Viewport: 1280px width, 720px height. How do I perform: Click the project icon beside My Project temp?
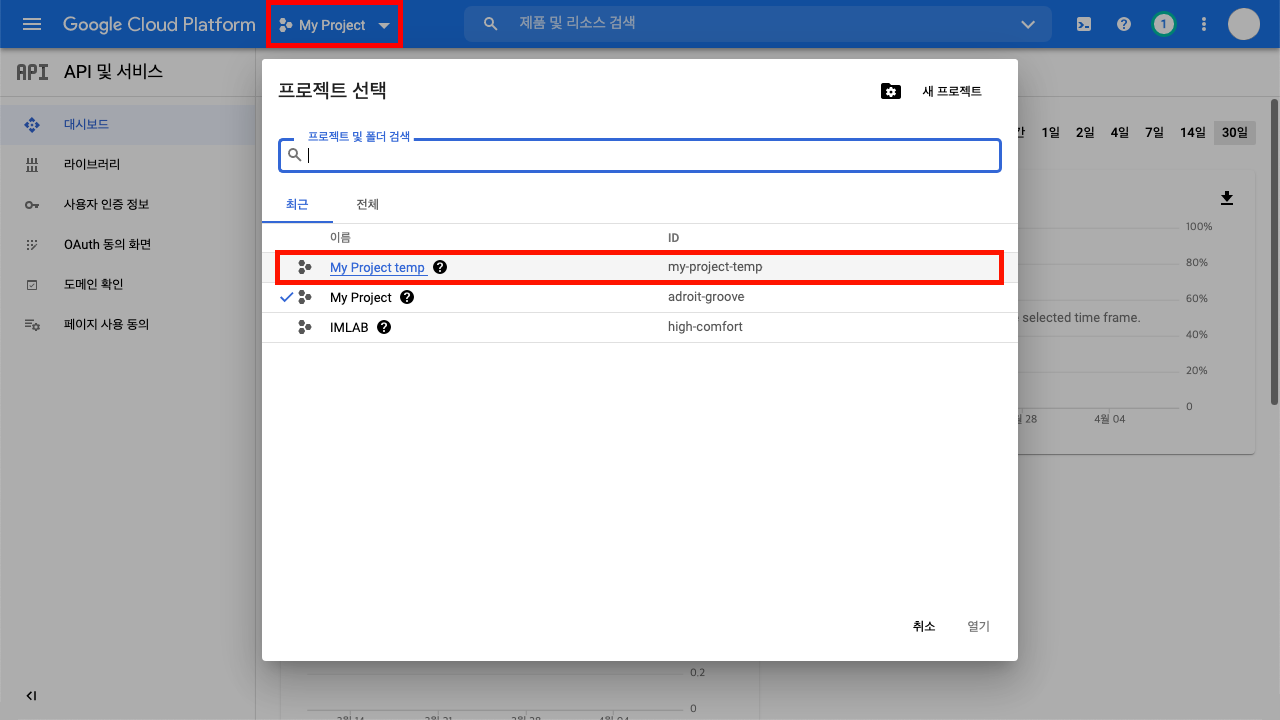[x=305, y=267]
